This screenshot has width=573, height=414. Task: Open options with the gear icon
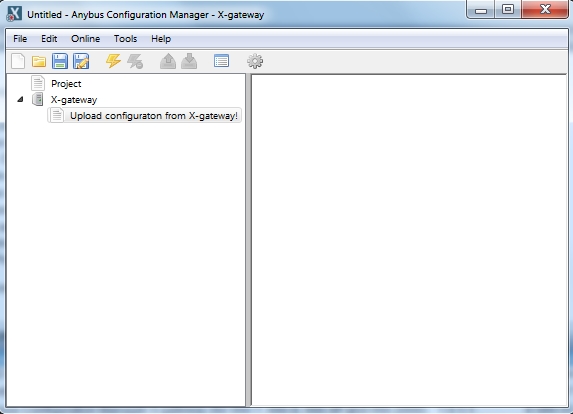[255, 61]
